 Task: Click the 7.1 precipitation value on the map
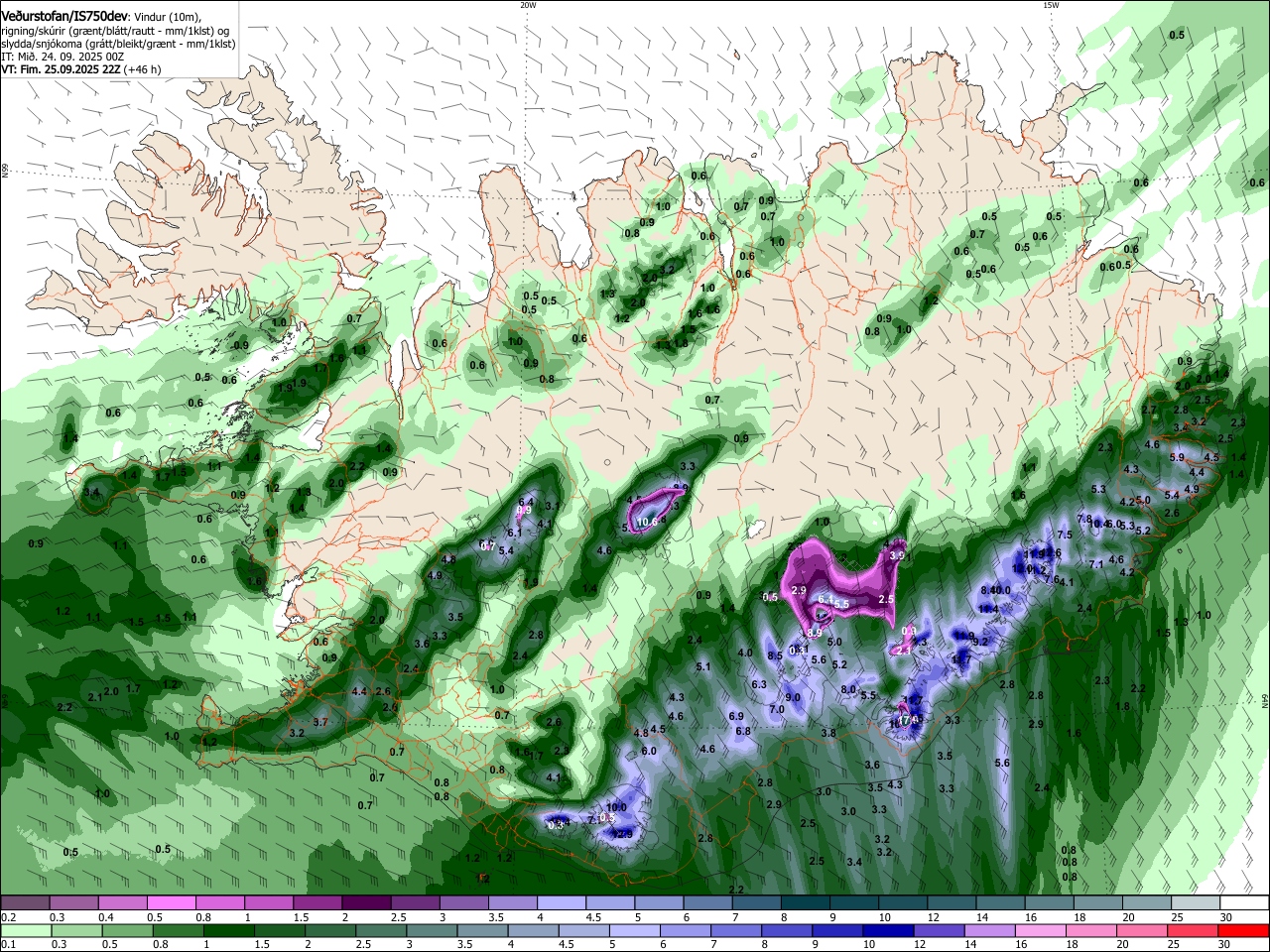point(1096,563)
